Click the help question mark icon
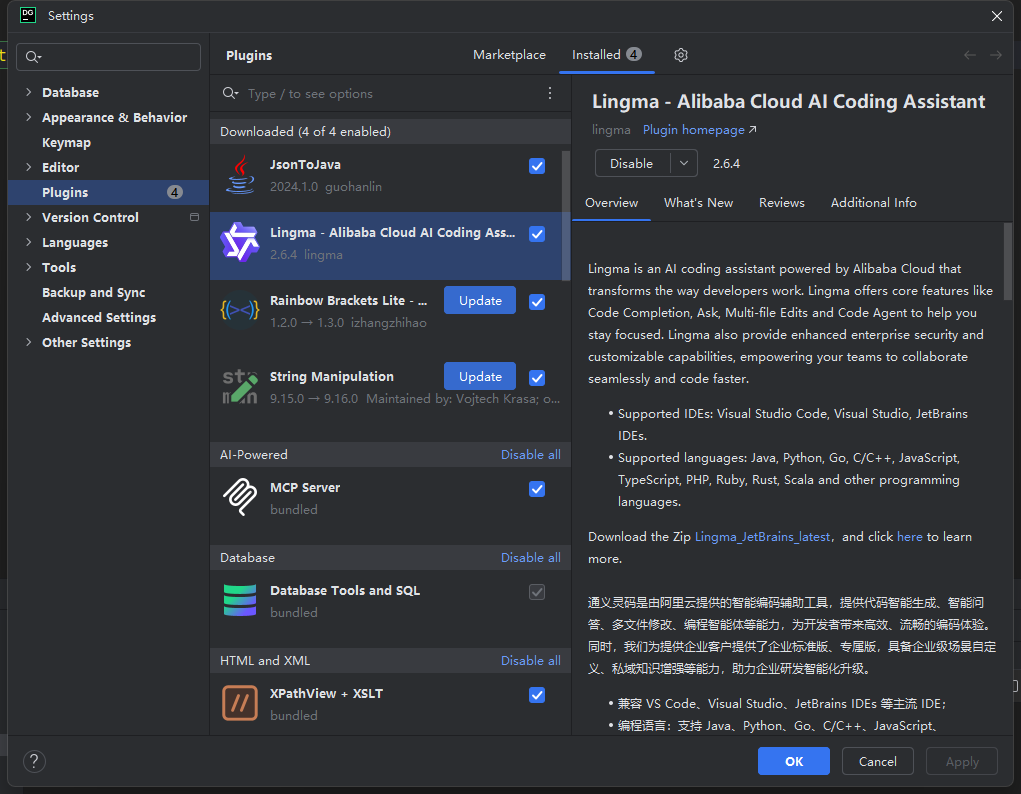Image resolution: width=1021 pixels, height=794 pixels. (35, 761)
